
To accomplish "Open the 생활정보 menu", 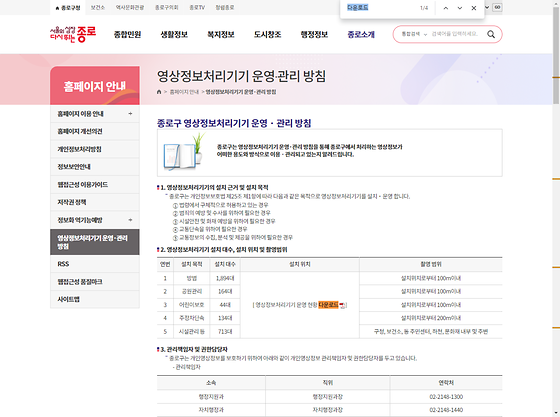I will 174,35.
